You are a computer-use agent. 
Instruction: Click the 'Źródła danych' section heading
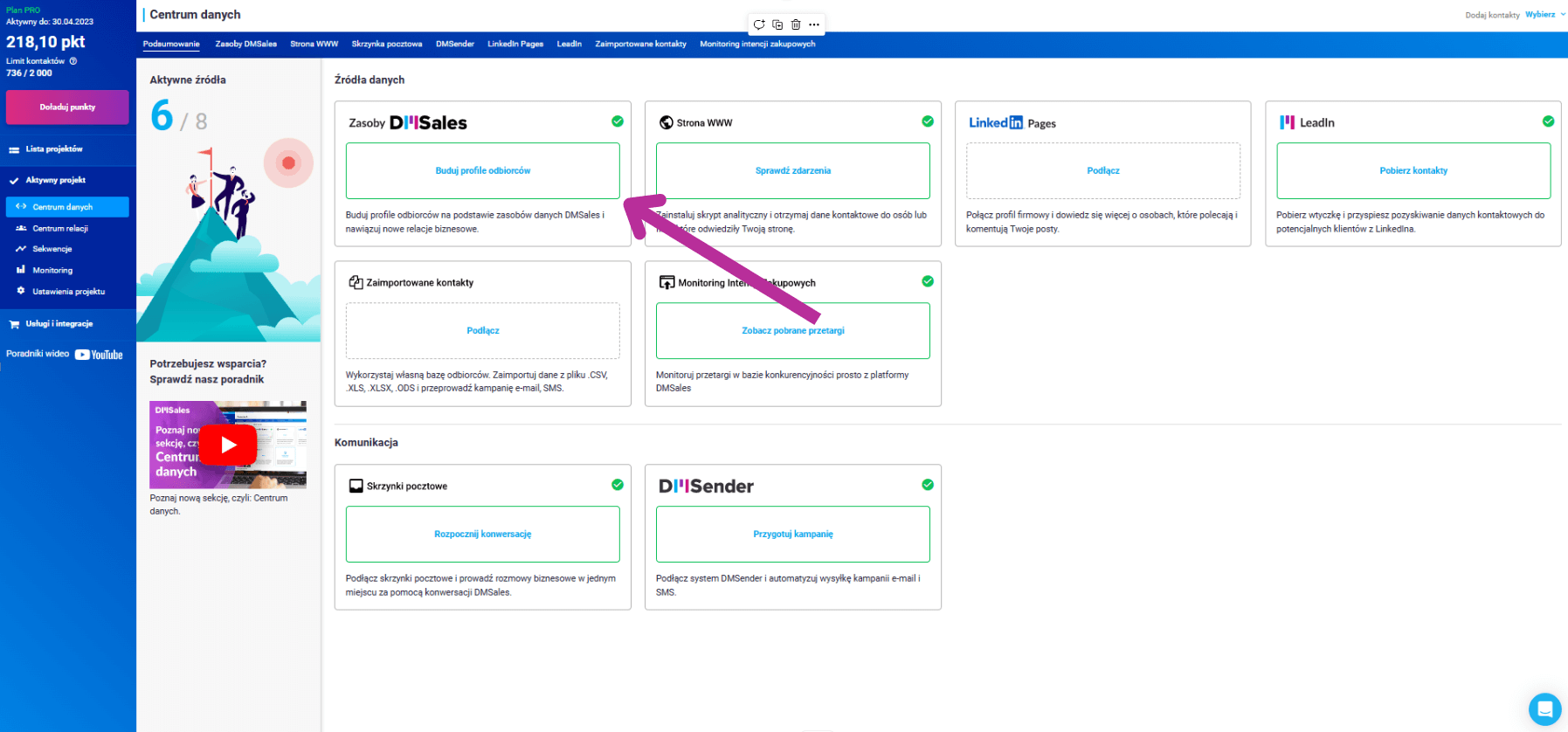pyautogui.click(x=370, y=79)
